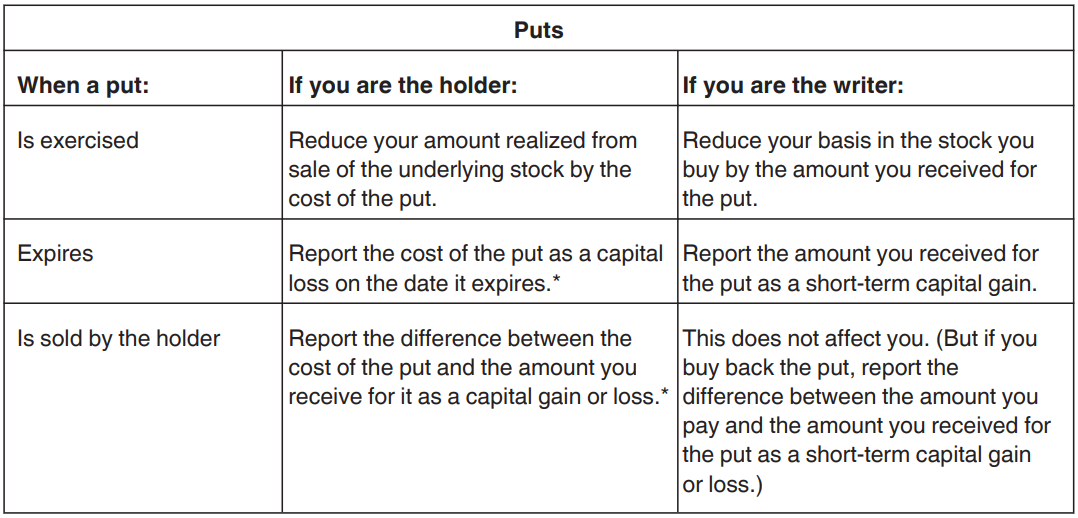
Task: Click the "buy back the put, report the" line
Action: [820, 368]
